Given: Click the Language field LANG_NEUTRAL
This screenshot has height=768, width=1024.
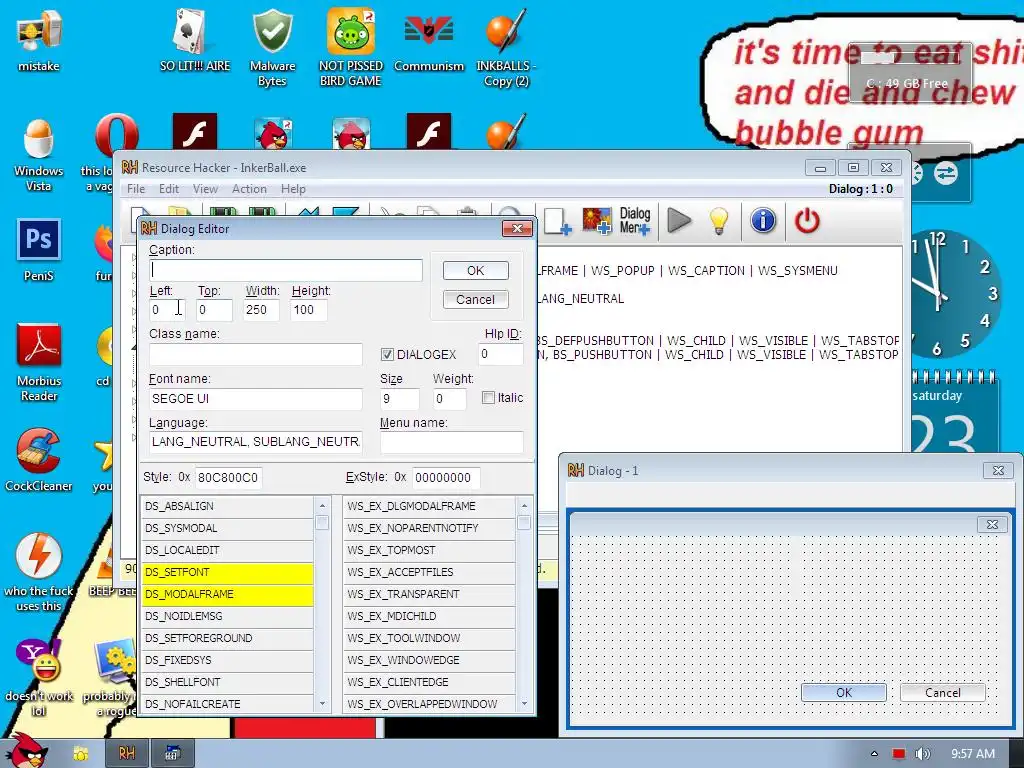Looking at the screenshot, I should coord(255,442).
